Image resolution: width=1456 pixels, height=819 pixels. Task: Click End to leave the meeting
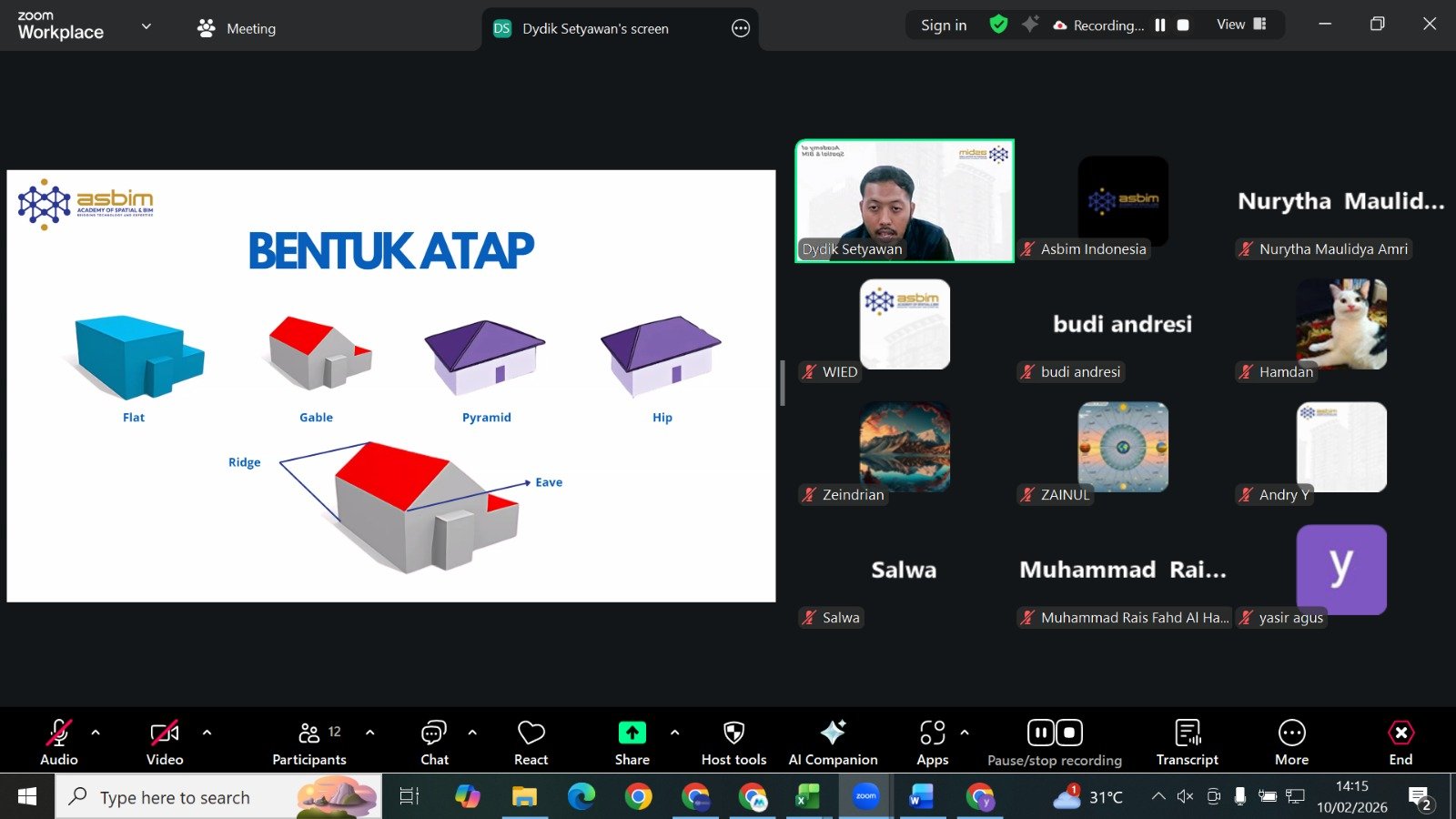coord(1400,743)
